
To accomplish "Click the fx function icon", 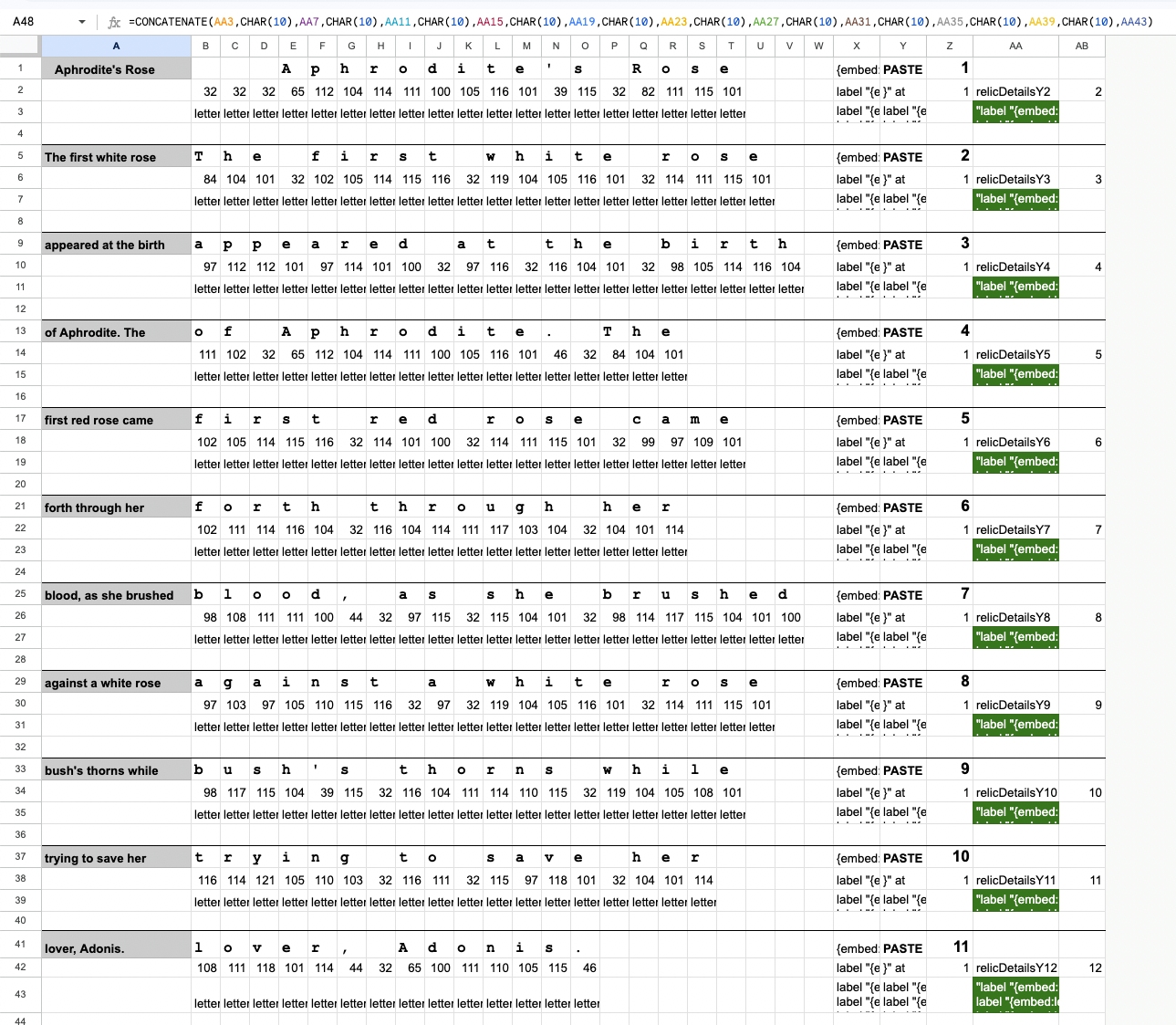I will pyautogui.click(x=114, y=22).
